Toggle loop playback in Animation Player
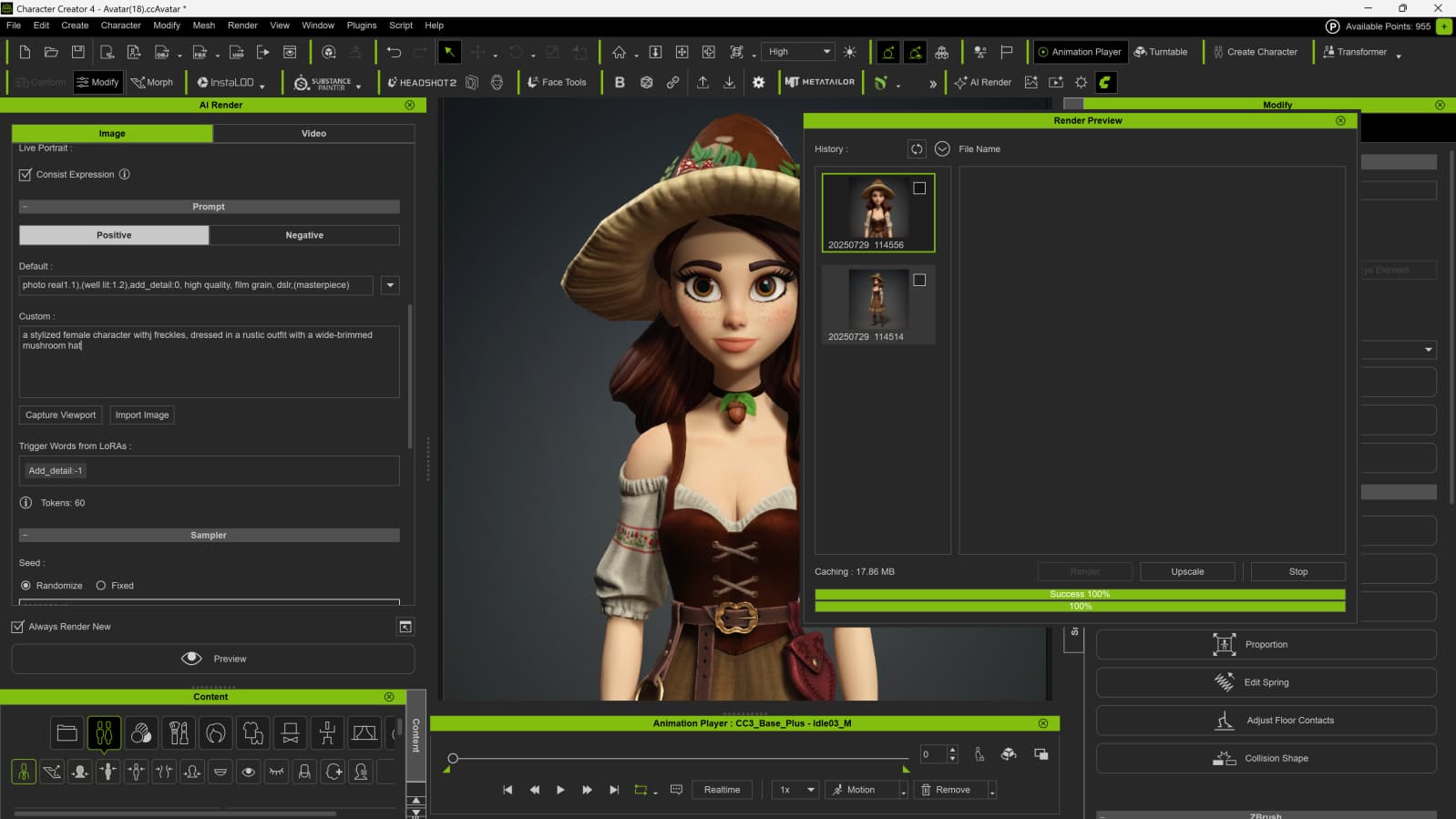Image resolution: width=1456 pixels, height=819 pixels. (641, 790)
